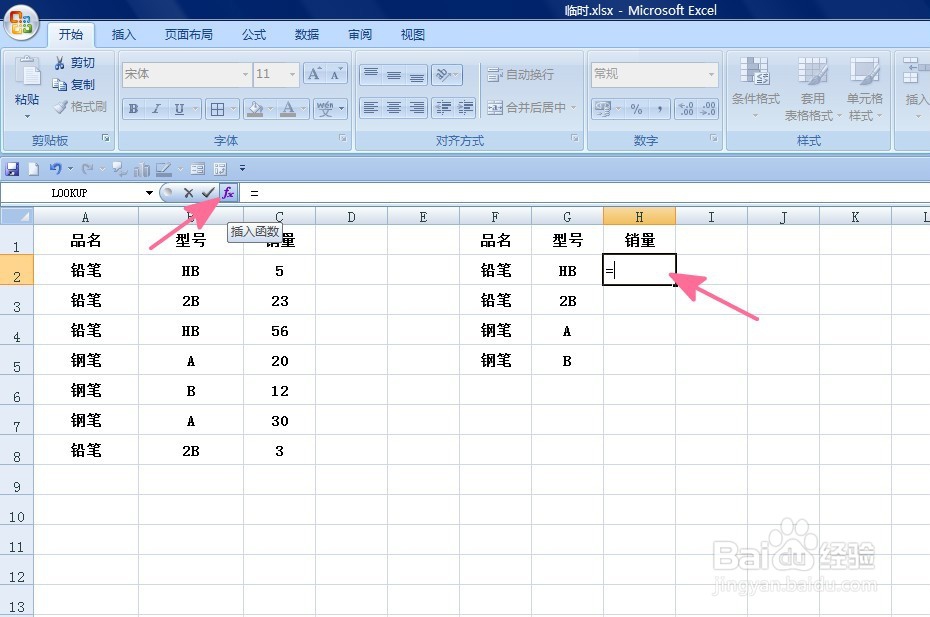Switch to the 数据 ribbon tab
This screenshot has height=617, width=930.
[x=305, y=34]
